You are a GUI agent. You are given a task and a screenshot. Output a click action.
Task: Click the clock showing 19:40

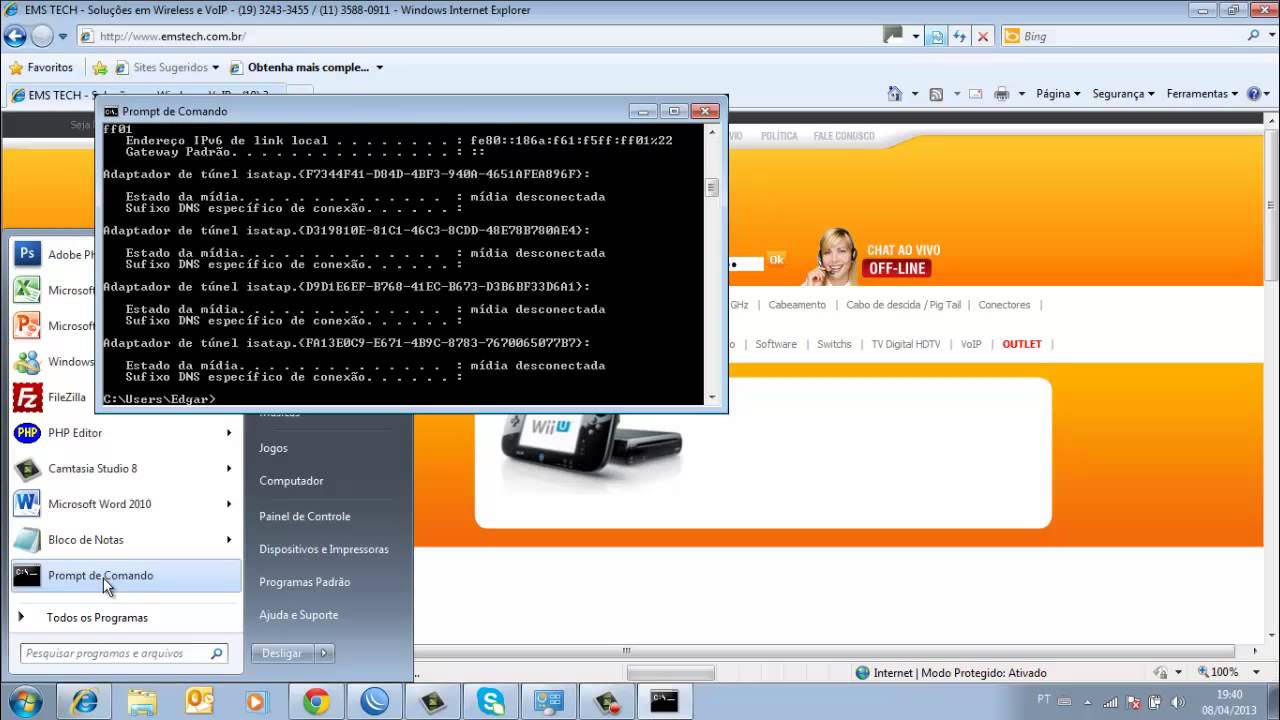pos(1230,694)
